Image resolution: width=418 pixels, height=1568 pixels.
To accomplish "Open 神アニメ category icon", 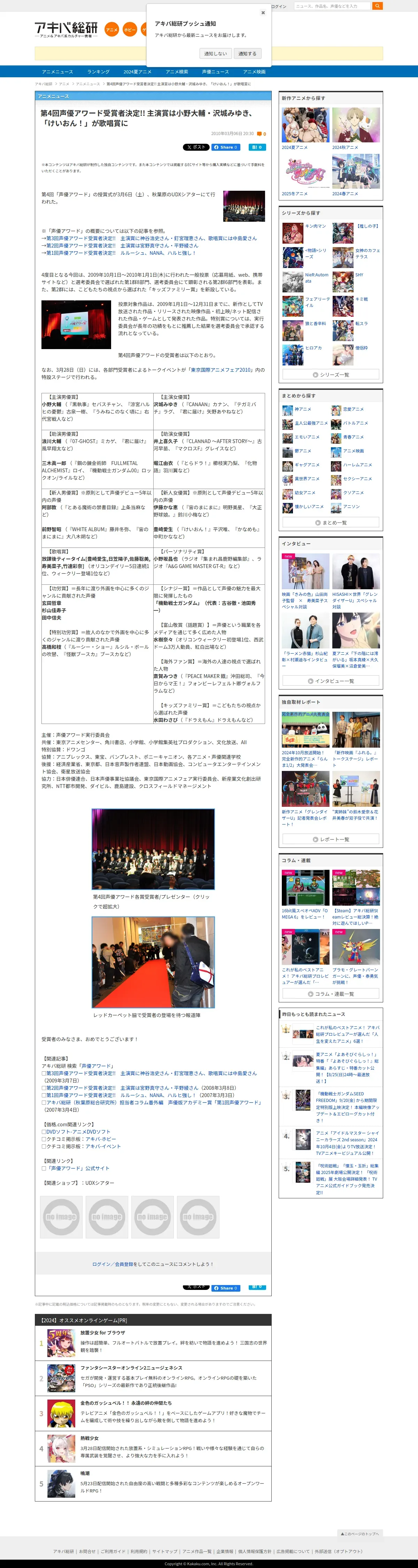I will click(288, 410).
